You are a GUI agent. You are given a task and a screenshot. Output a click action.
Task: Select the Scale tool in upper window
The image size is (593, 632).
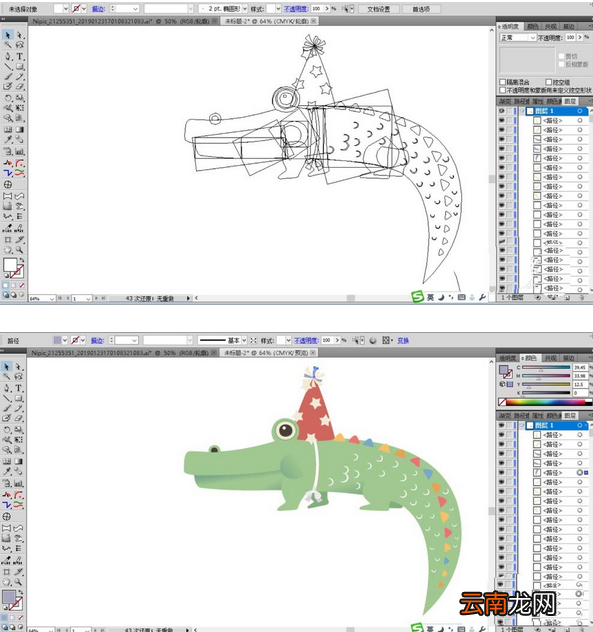pos(19,98)
